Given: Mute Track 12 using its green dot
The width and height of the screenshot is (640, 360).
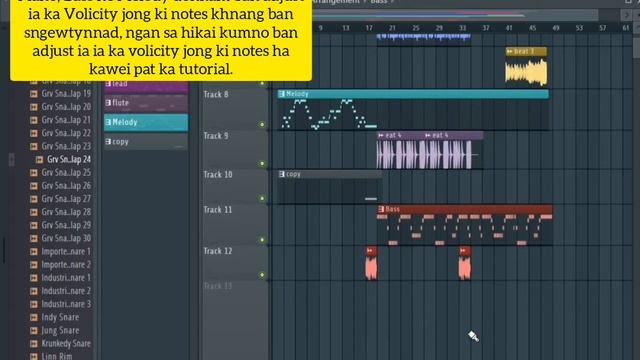Looking at the screenshot, I should 262,275.
